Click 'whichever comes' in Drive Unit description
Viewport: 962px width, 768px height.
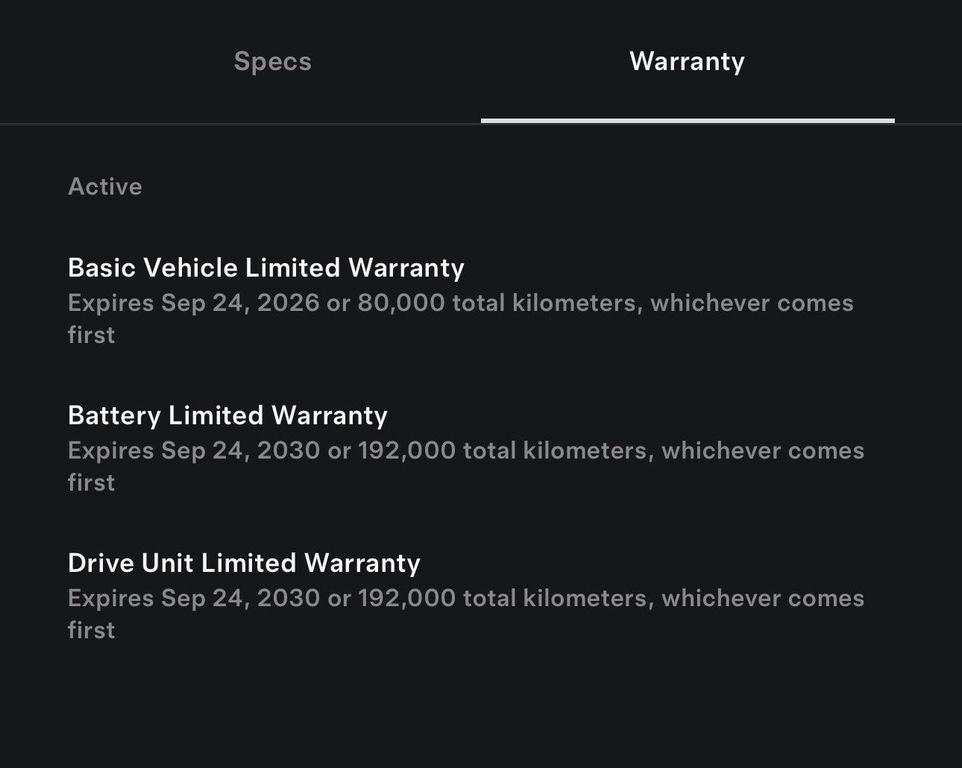tap(762, 598)
